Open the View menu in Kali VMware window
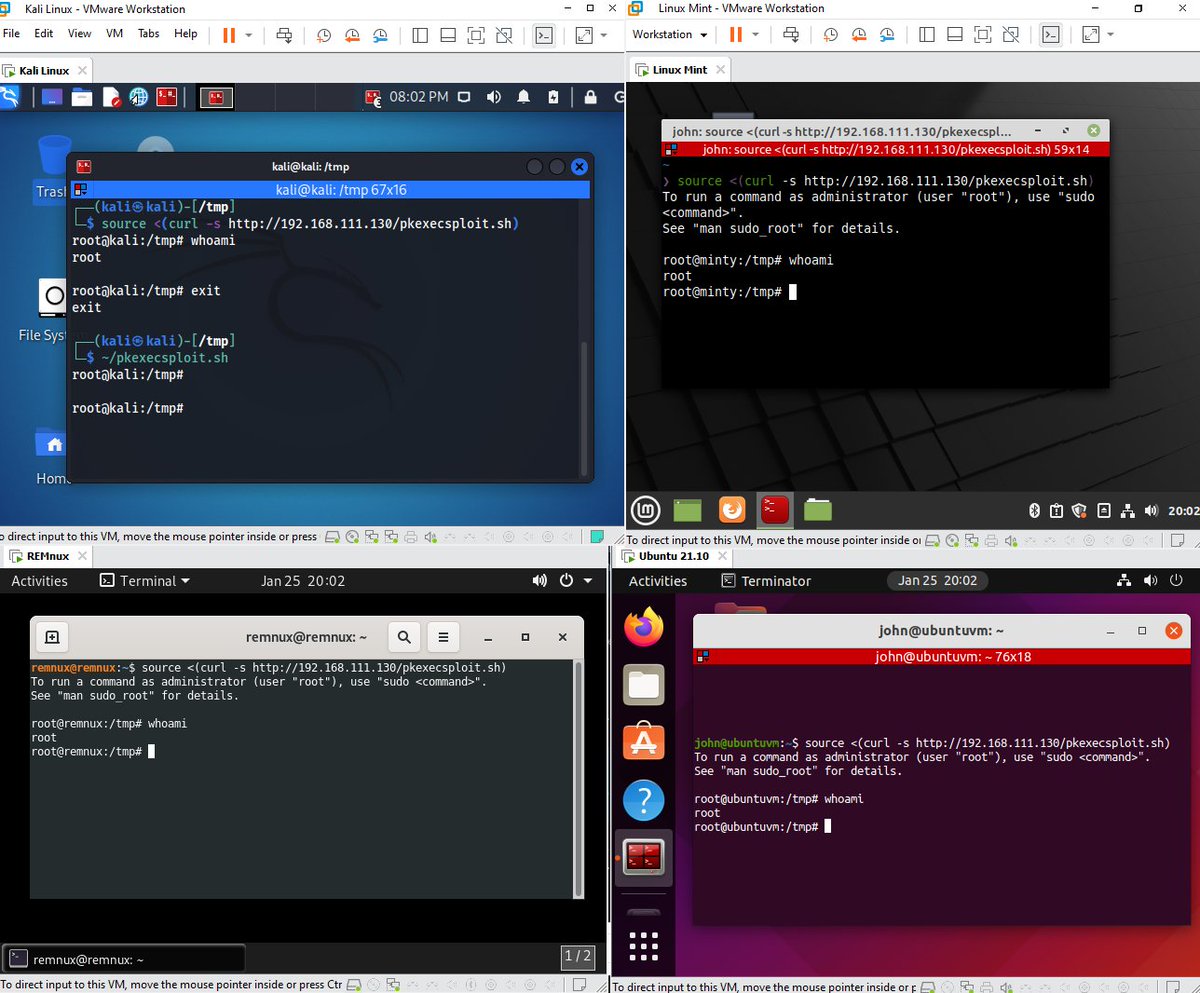This screenshot has height=993, width=1200. (x=80, y=33)
